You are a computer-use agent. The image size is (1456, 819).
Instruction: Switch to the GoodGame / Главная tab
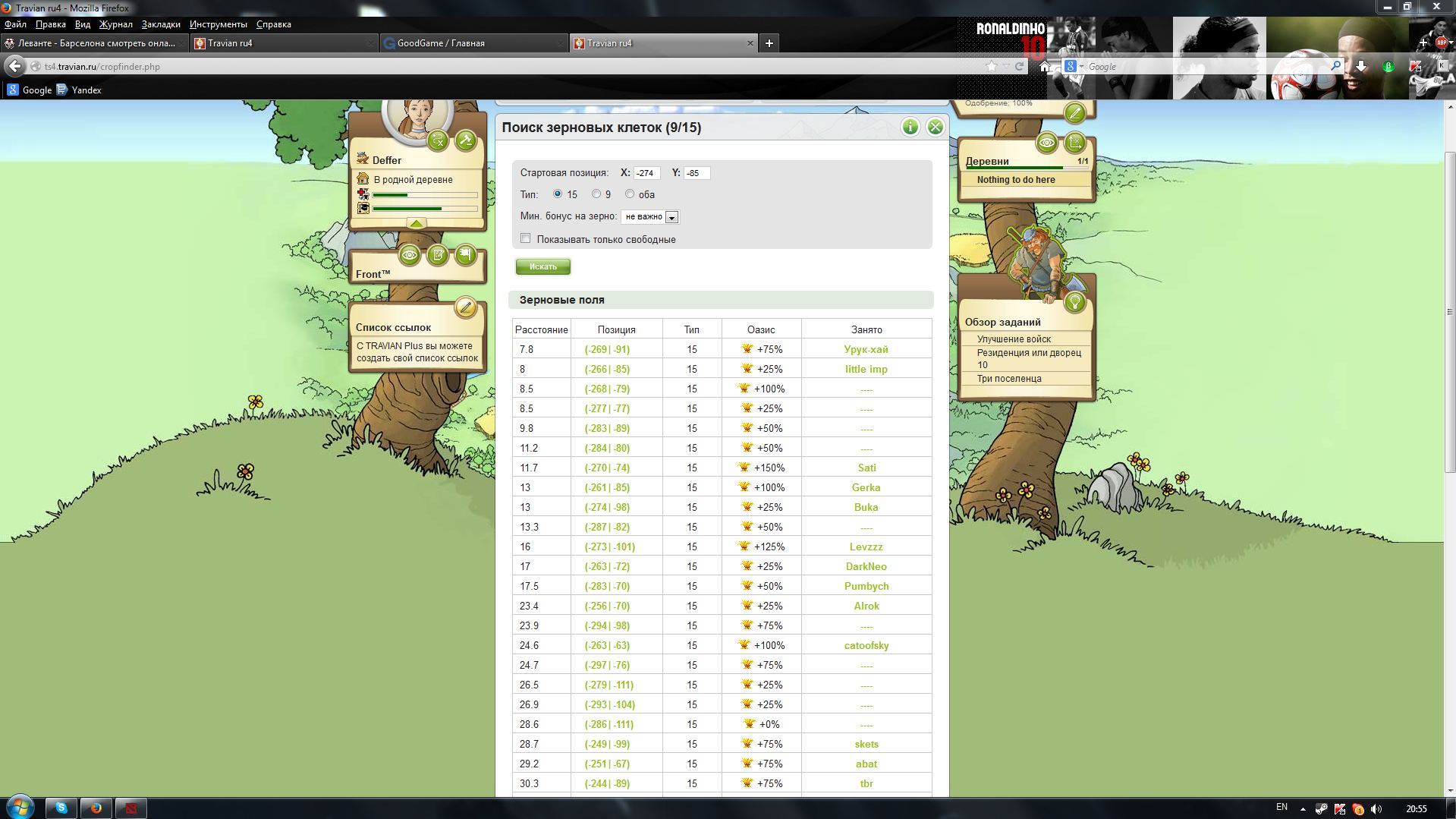474,43
